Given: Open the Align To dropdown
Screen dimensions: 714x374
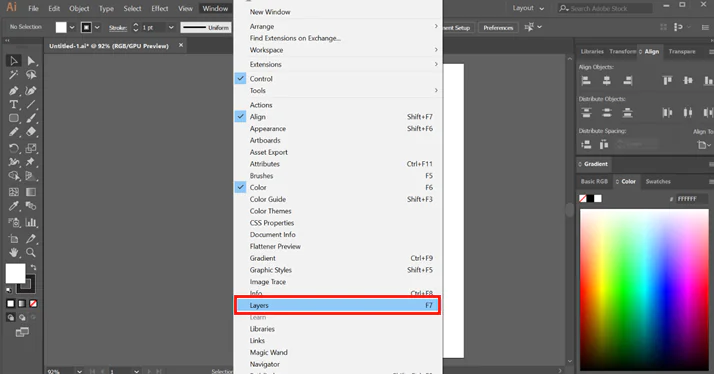Looking at the screenshot, I should click(704, 145).
